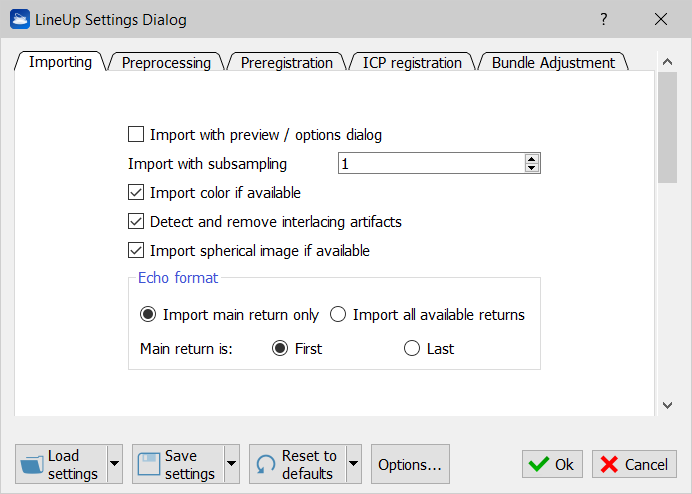Click the vertical scrollbar down arrow
692x494 pixels.
coord(667,405)
